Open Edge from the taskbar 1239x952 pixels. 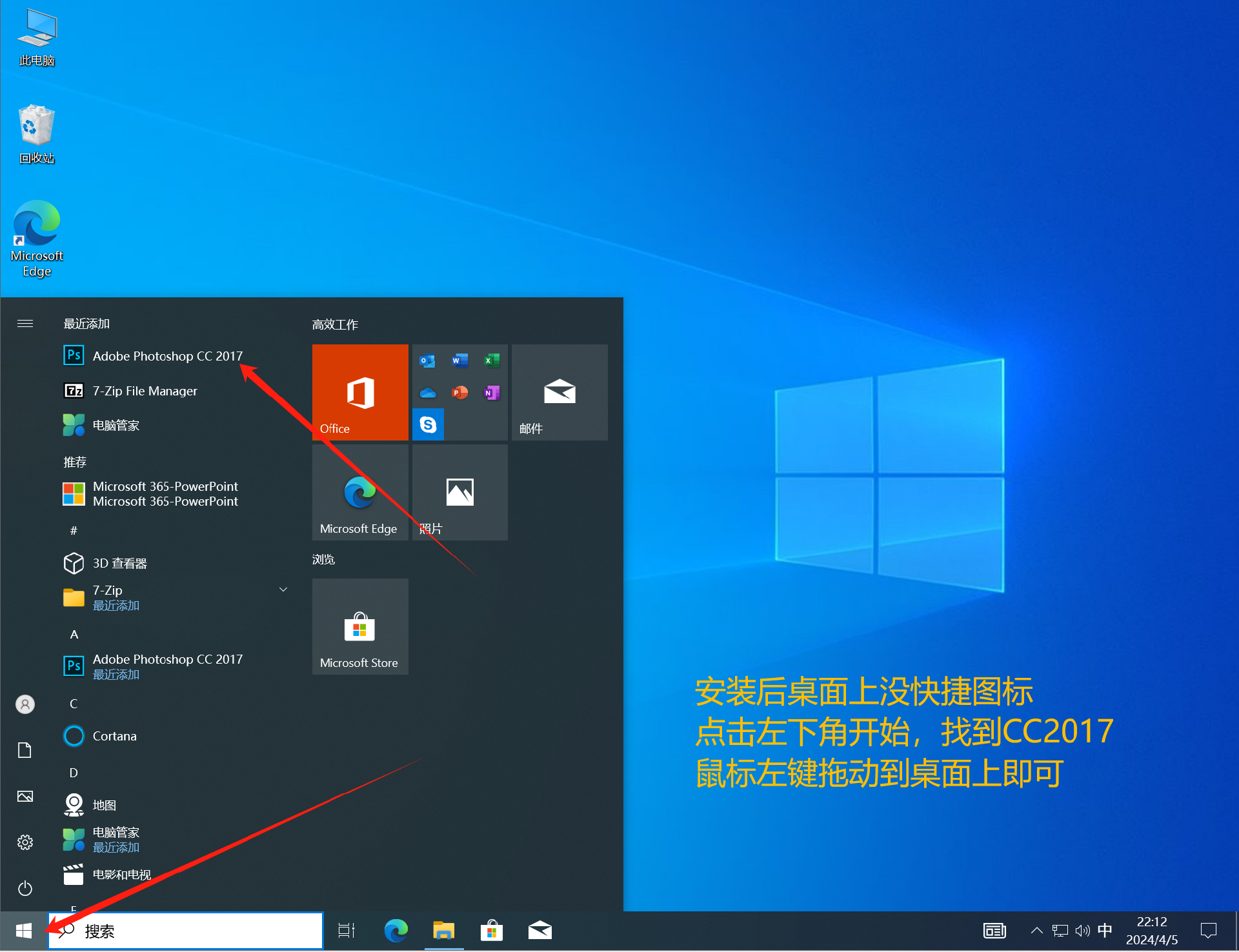click(396, 931)
